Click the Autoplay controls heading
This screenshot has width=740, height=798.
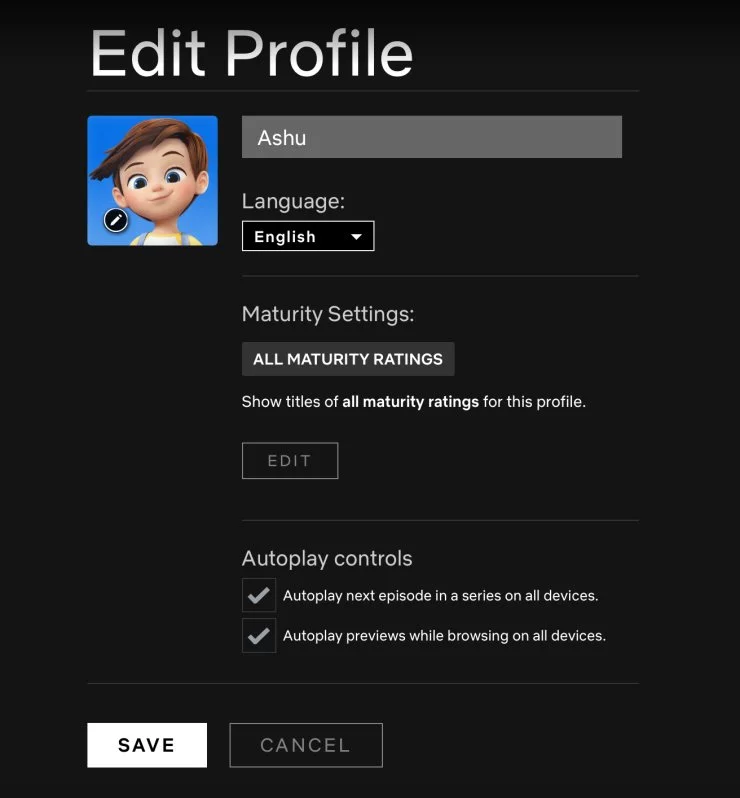327,558
